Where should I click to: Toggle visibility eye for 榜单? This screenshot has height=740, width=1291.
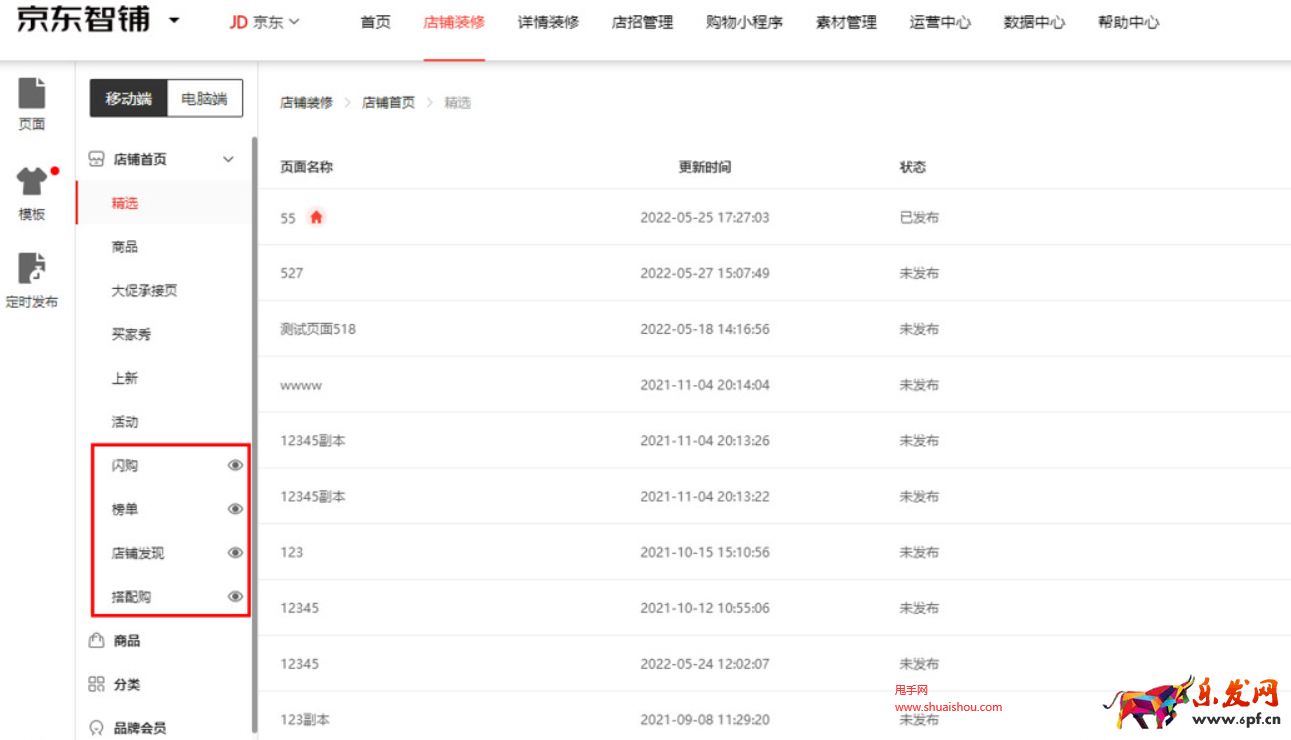pos(236,509)
